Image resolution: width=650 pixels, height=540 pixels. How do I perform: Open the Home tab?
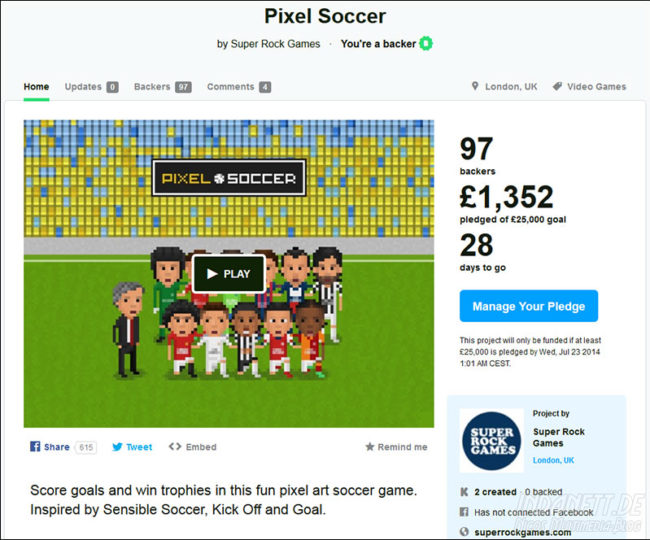36,87
